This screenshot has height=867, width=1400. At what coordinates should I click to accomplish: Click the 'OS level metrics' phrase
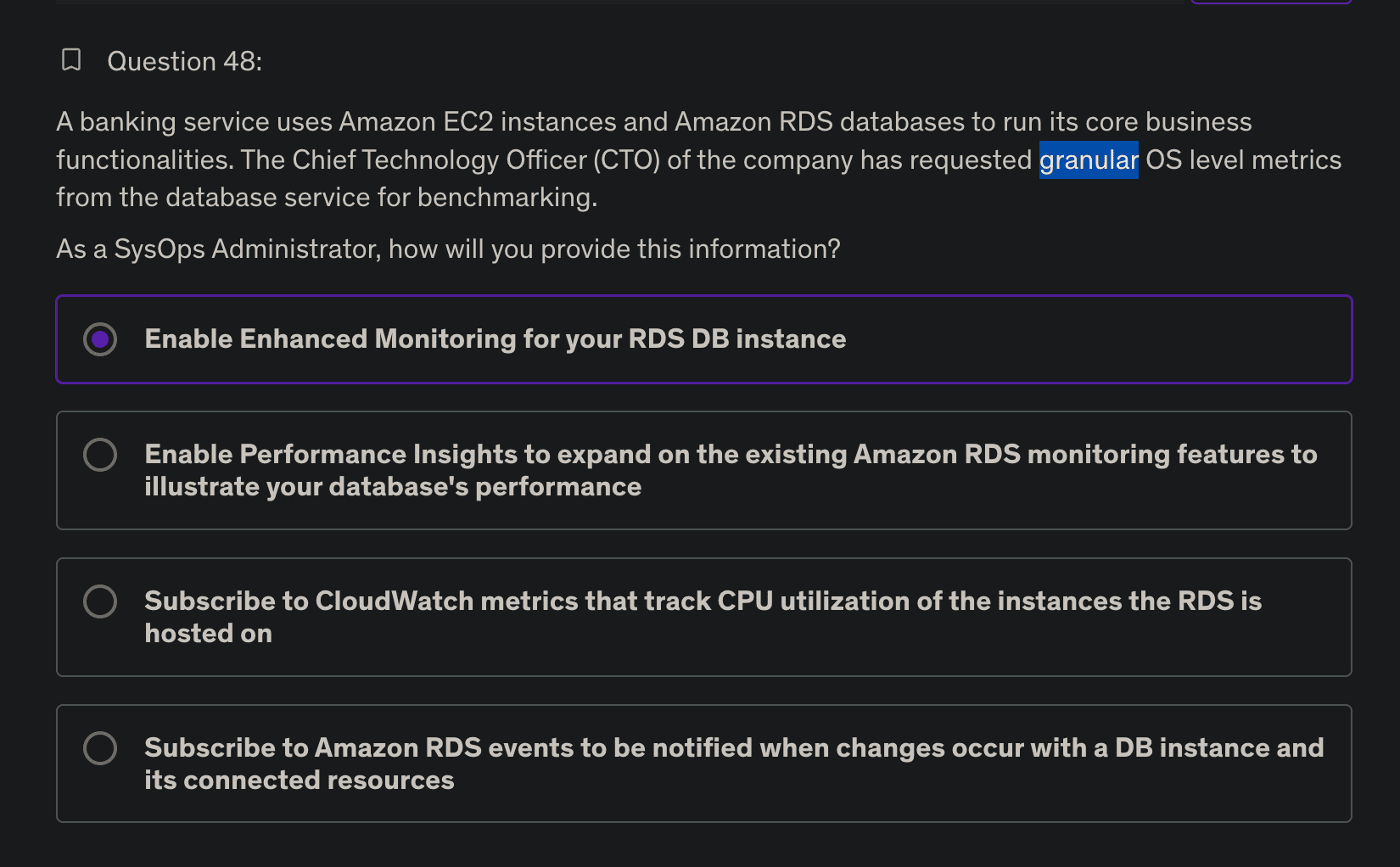tap(1243, 160)
